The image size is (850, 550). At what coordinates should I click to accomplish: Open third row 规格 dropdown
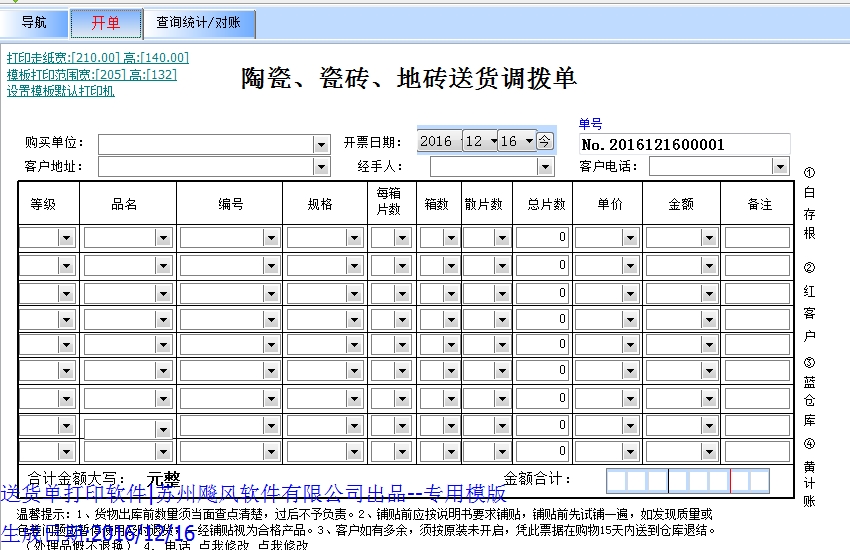click(354, 294)
